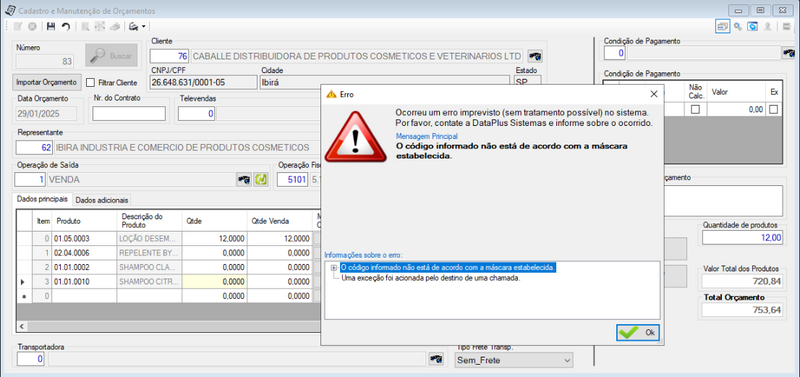This screenshot has height=377, width=800.
Task: Toggle the Não Calc. checkbox in payment grid
Action: tap(695, 109)
